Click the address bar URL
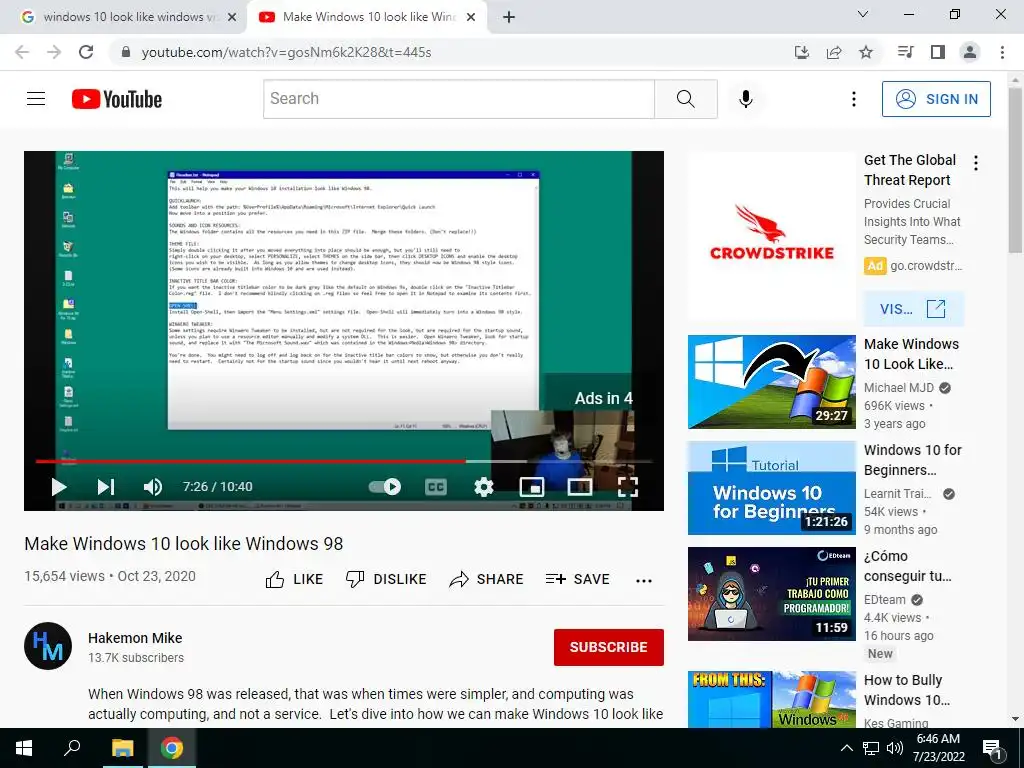The image size is (1024, 768). coord(286,52)
